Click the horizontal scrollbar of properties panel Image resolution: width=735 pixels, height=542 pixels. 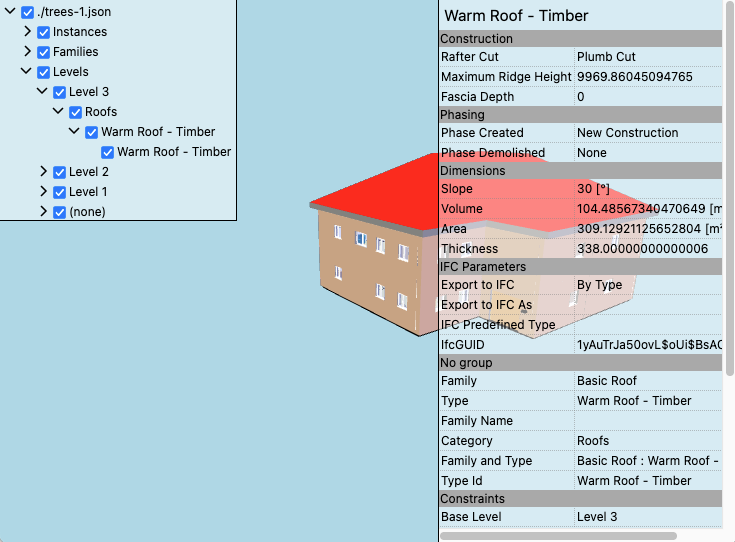point(558,536)
